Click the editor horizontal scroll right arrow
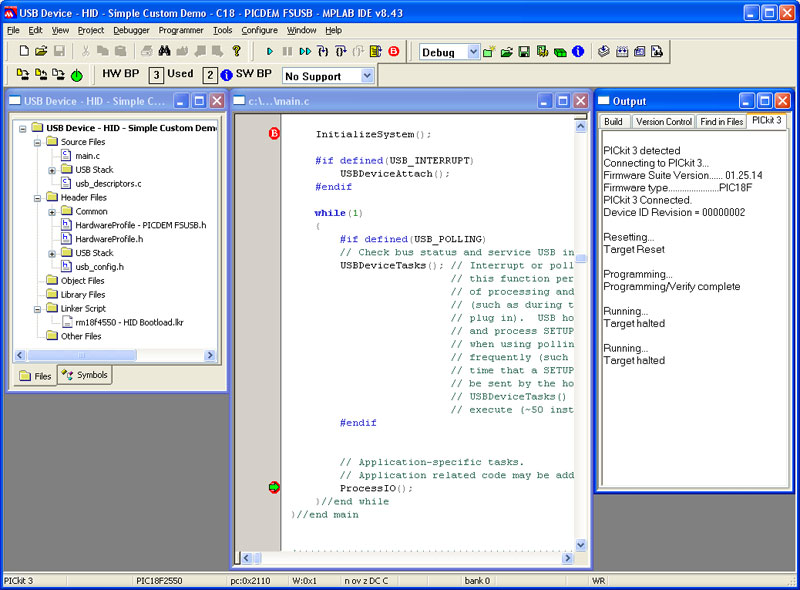The height and width of the screenshot is (590, 800). click(567, 558)
